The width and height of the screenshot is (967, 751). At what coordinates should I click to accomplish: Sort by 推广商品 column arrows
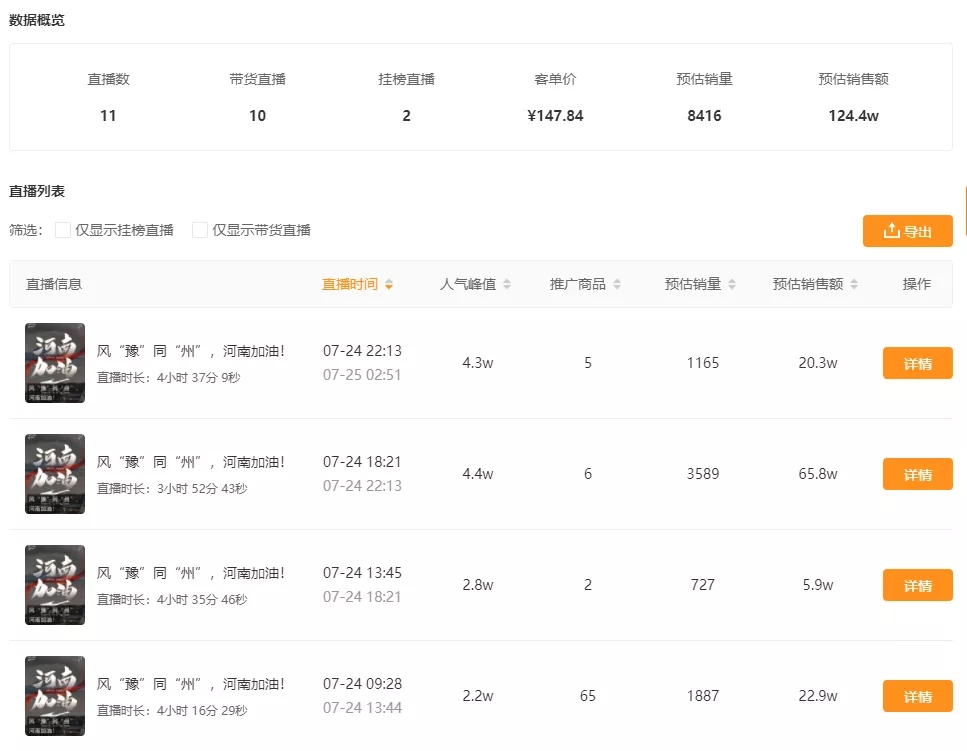tap(617, 284)
